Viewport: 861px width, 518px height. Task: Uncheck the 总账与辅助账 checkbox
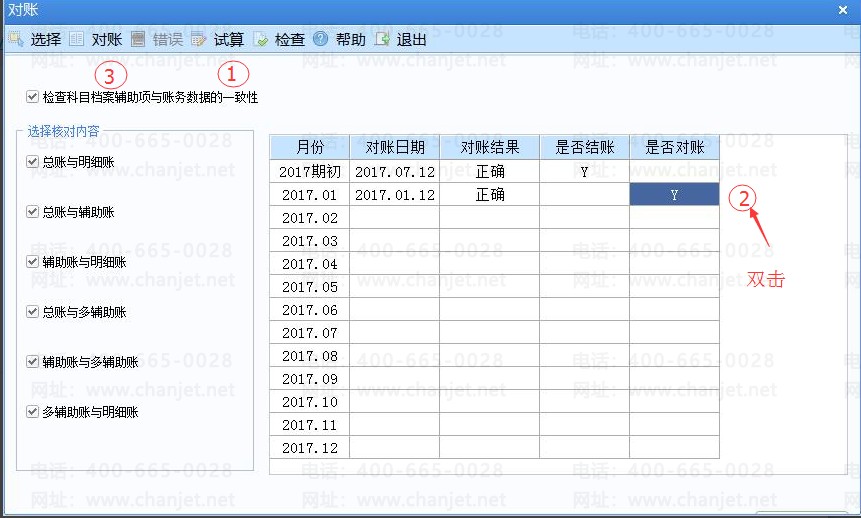[x=32, y=211]
